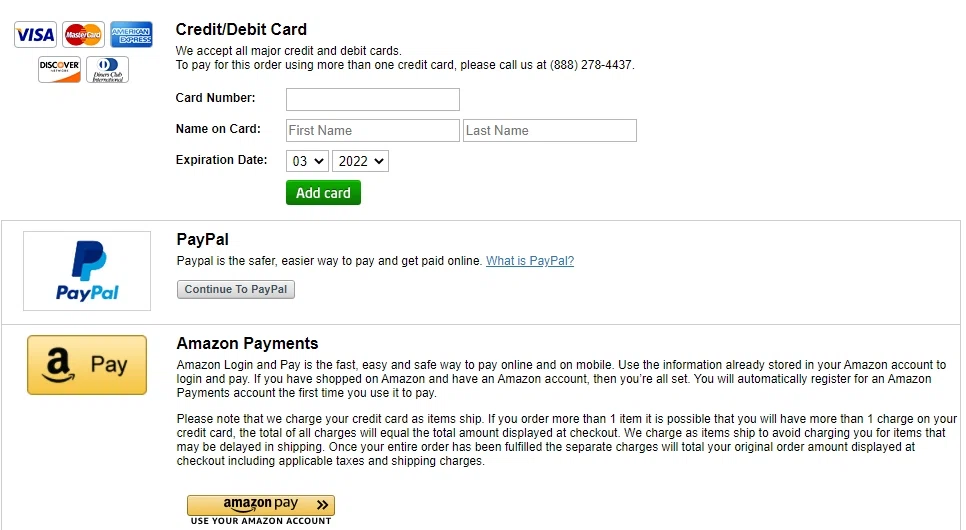966x530 pixels.
Task: Click the Expiration Date label
Action: pyautogui.click(x=221, y=160)
